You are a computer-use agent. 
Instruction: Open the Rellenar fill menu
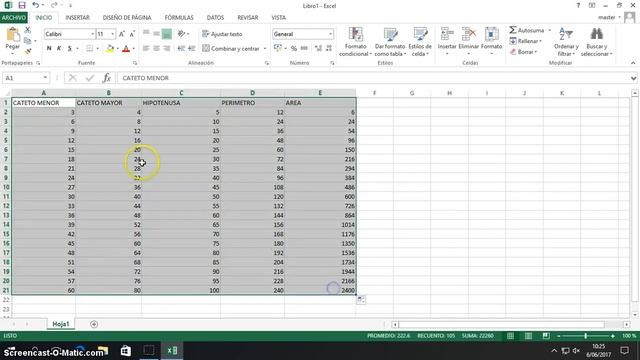click(x=526, y=41)
